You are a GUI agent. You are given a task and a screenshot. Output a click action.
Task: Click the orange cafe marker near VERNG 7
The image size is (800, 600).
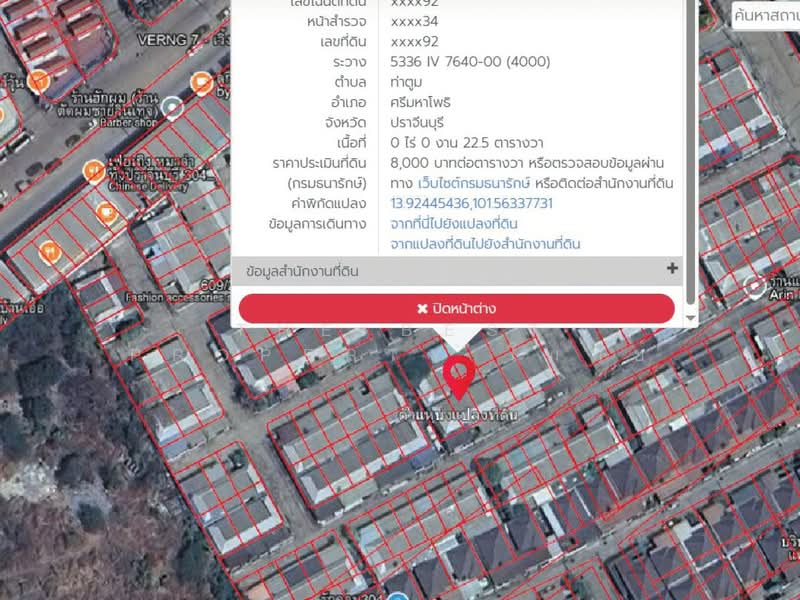pyautogui.click(x=201, y=81)
